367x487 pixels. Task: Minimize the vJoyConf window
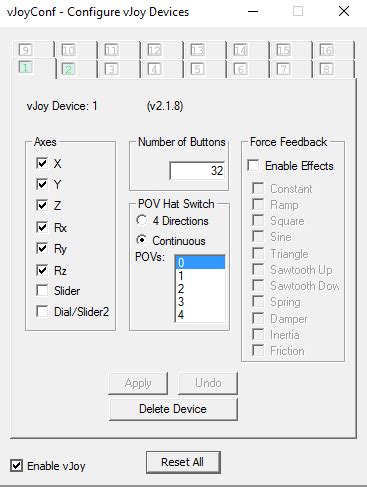[253, 11]
